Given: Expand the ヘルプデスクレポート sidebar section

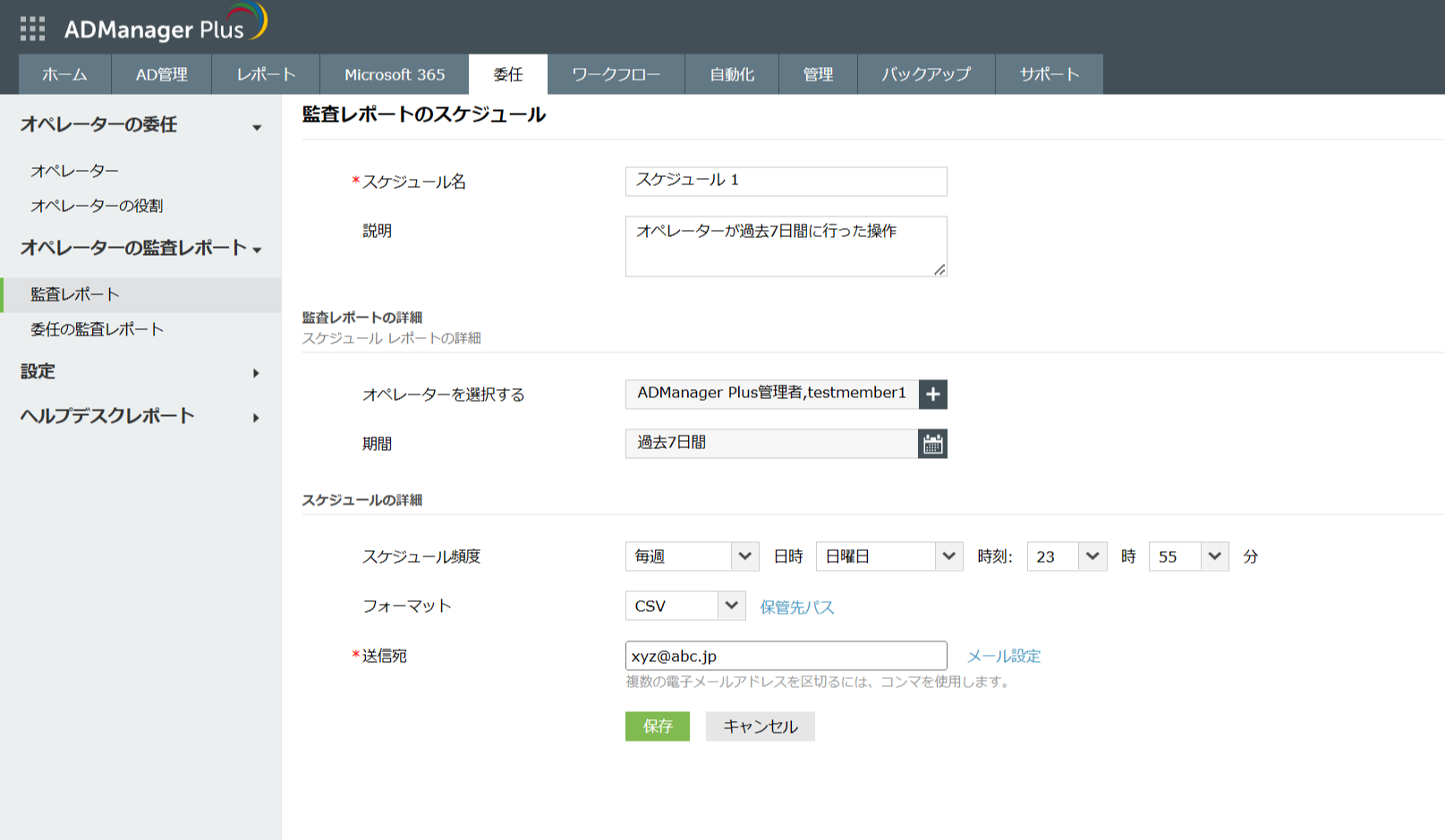Looking at the screenshot, I should click(x=256, y=418).
